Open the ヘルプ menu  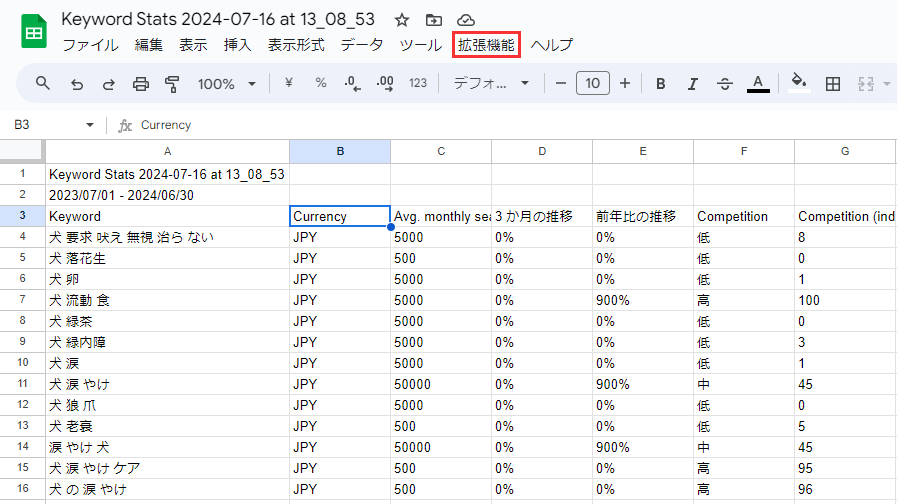tap(551, 45)
